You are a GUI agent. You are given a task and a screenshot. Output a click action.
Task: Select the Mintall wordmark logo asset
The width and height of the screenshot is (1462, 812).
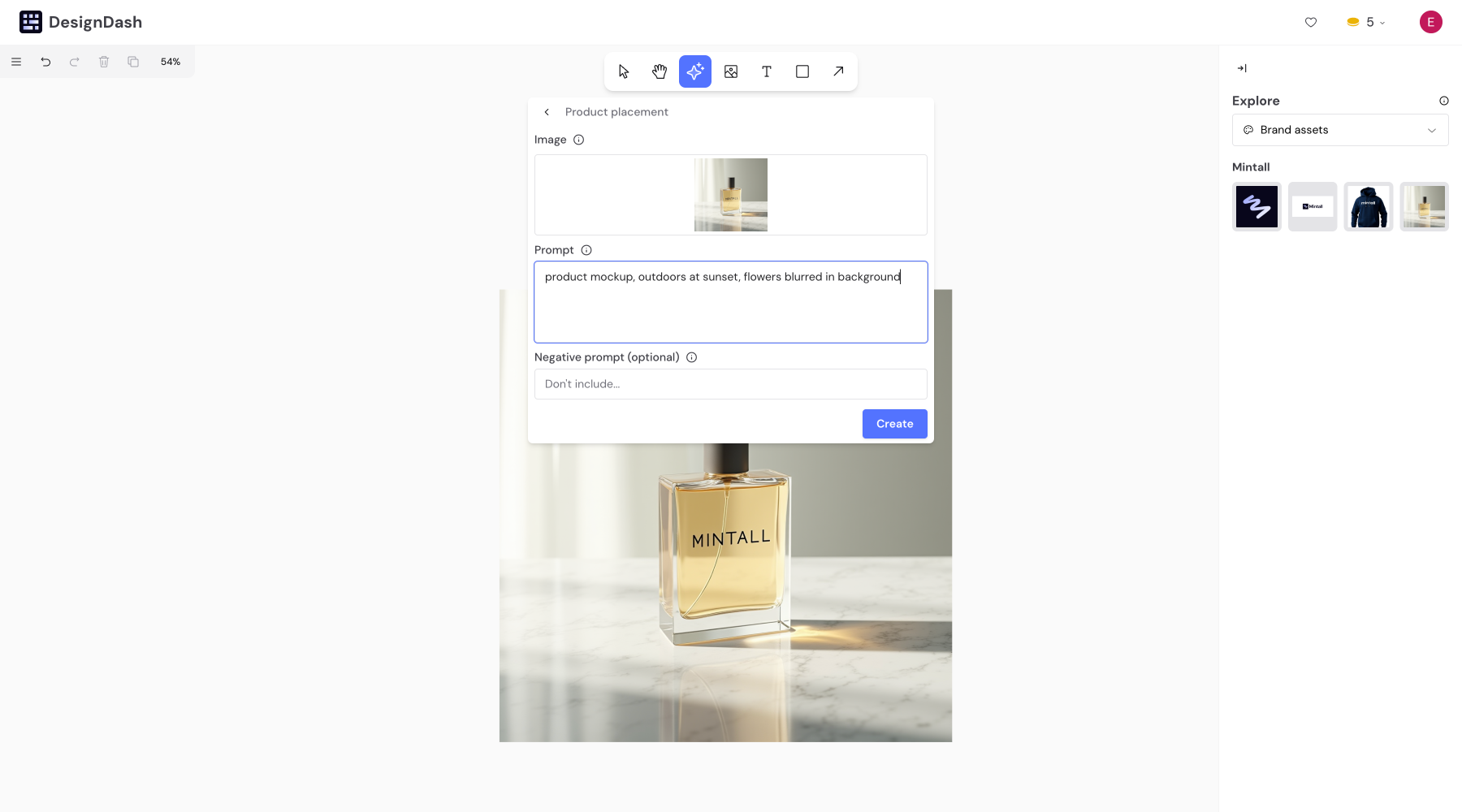pos(1313,206)
